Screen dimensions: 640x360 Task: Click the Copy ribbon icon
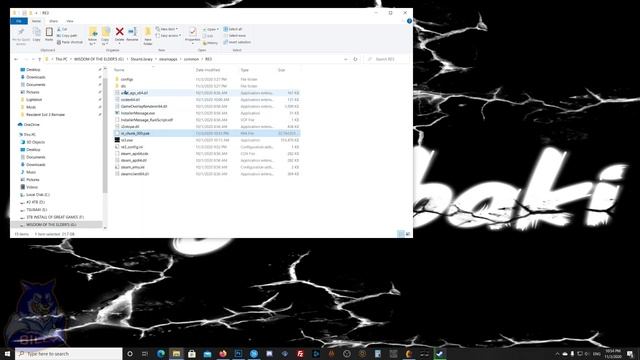(x=37, y=35)
